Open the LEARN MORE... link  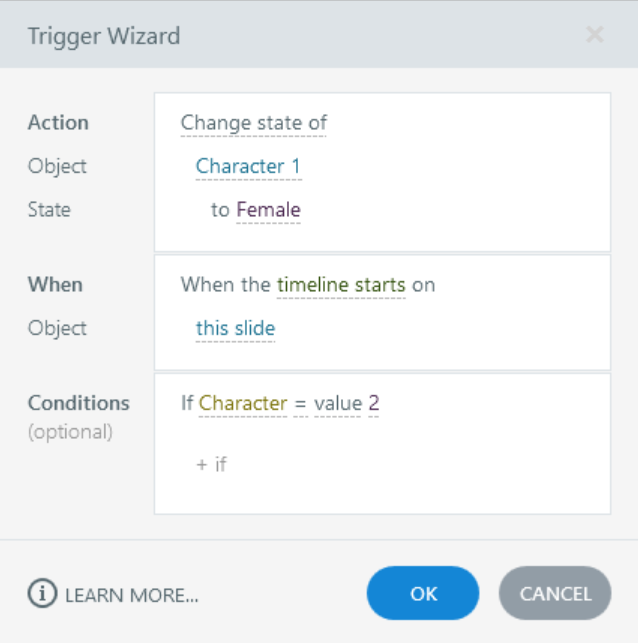coord(131,594)
